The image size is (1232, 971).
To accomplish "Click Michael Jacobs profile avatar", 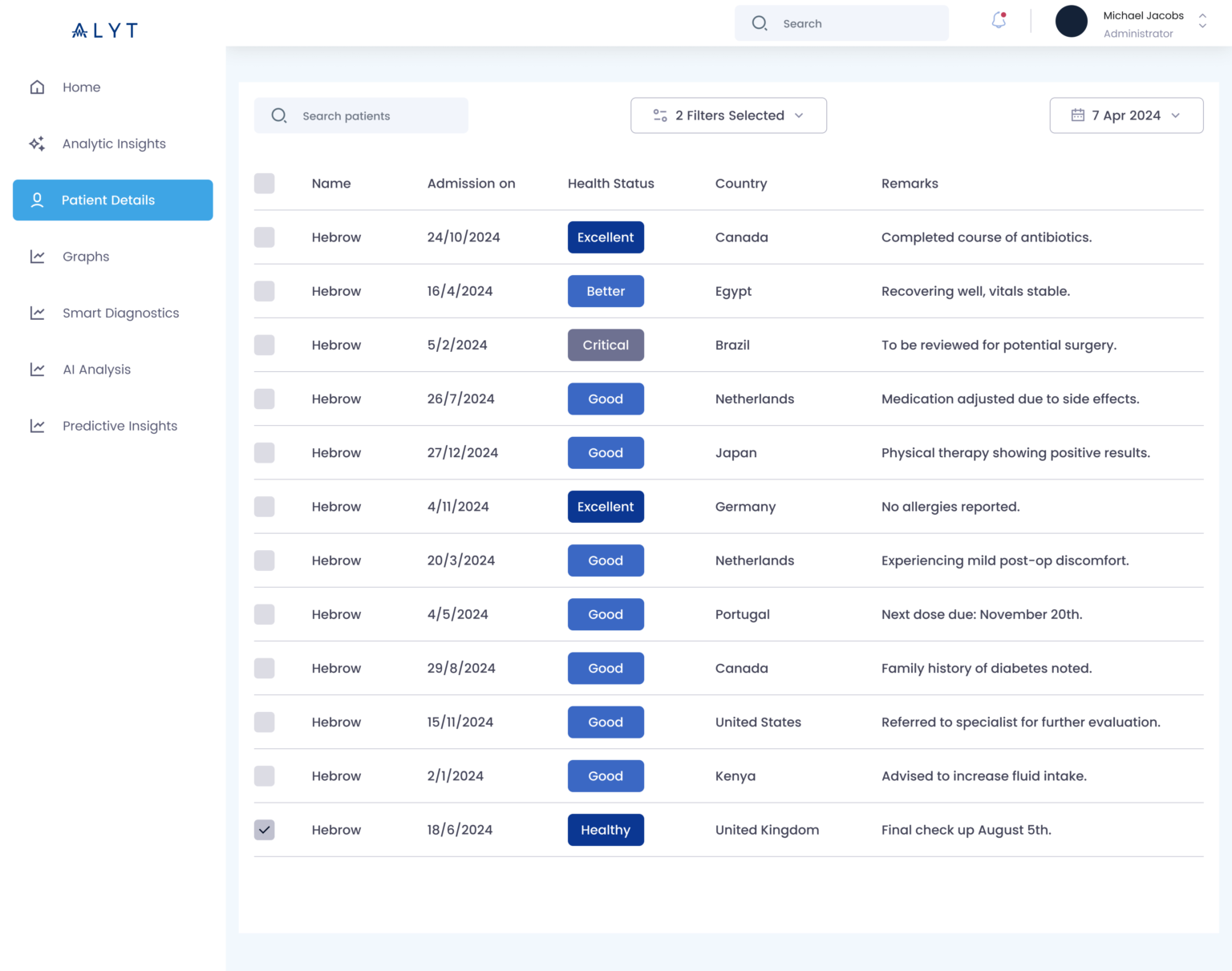I will [x=1071, y=22].
